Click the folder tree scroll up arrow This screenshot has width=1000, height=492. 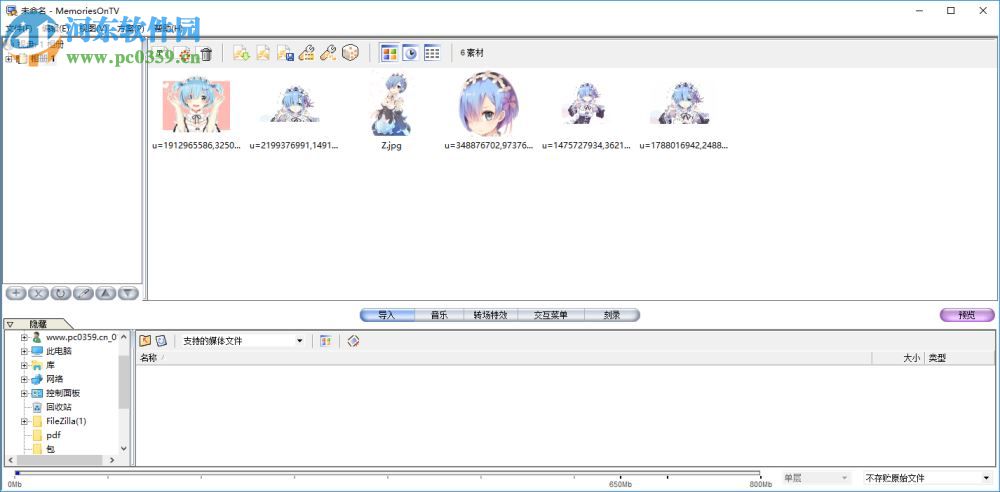pyautogui.click(x=124, y=336)
